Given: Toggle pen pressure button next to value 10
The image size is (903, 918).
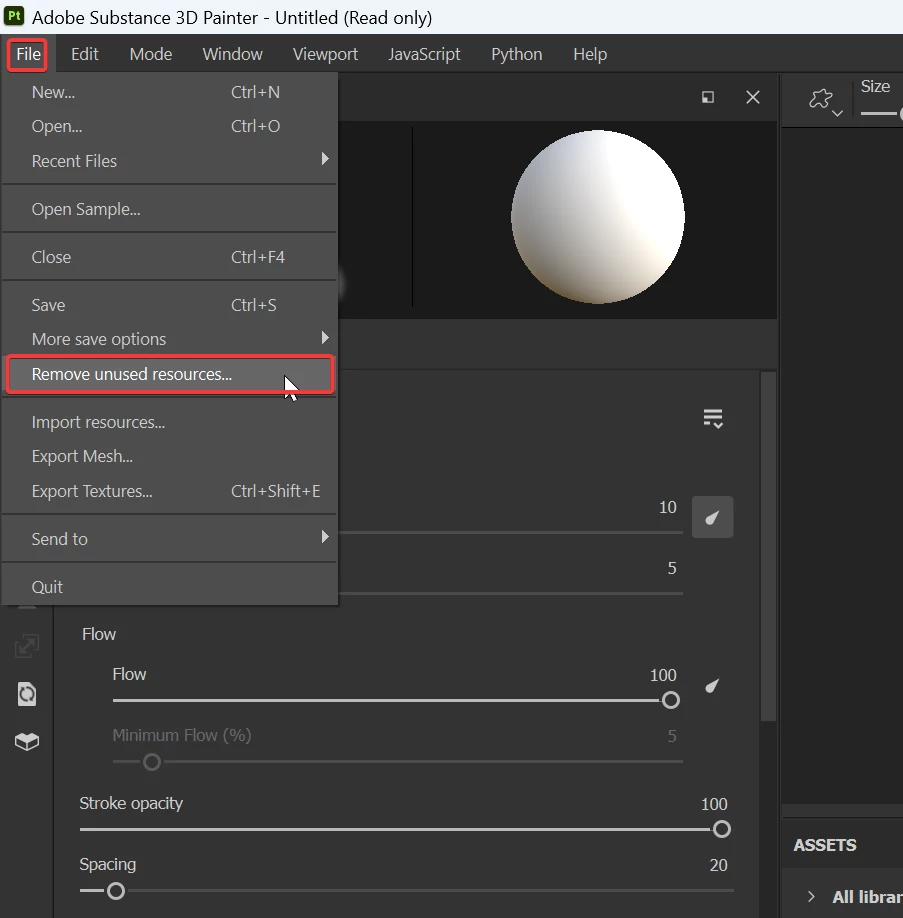Looking at the screenshot, I should (x=712, y=517).
